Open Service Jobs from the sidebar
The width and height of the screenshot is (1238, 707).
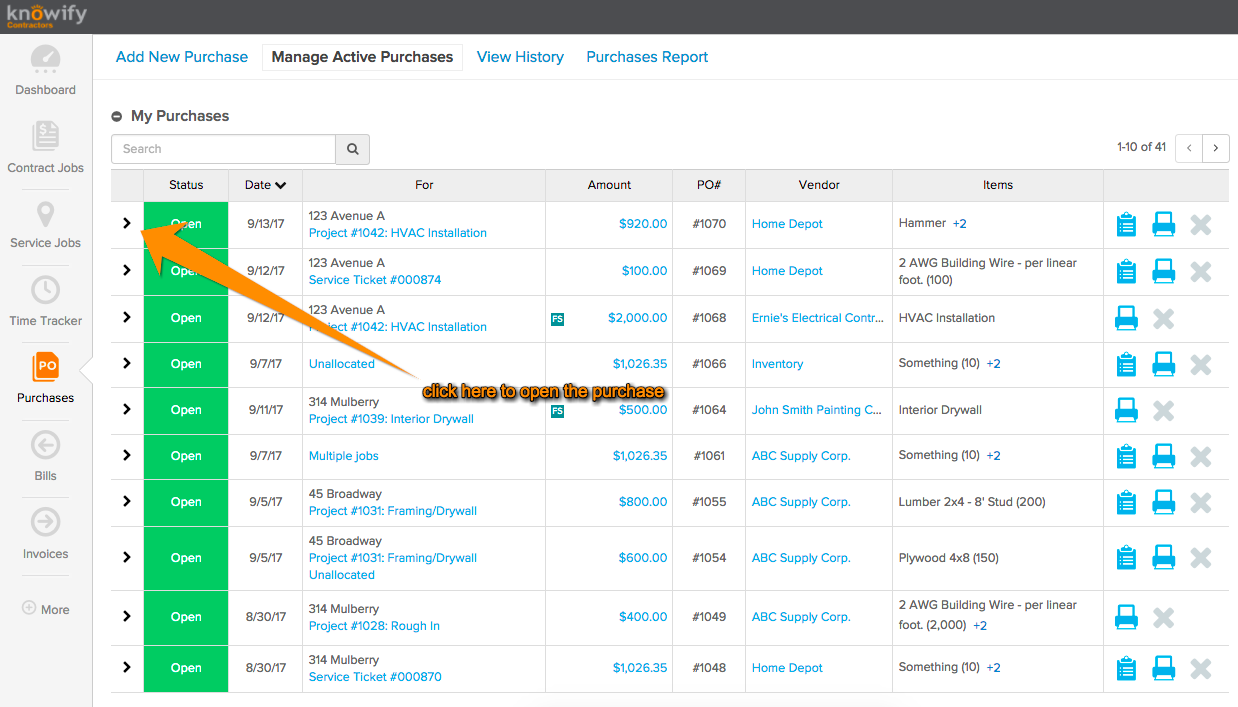pyautogui.click(x=45, y=225)
